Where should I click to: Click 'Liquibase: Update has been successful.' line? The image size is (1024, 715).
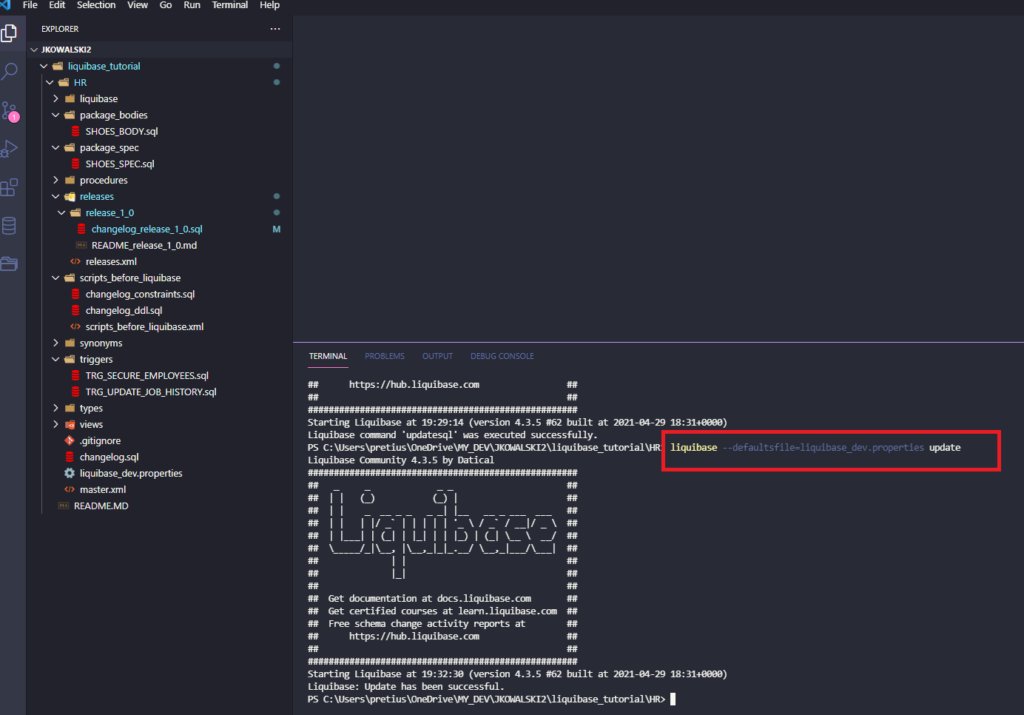(x=406, y=686)
